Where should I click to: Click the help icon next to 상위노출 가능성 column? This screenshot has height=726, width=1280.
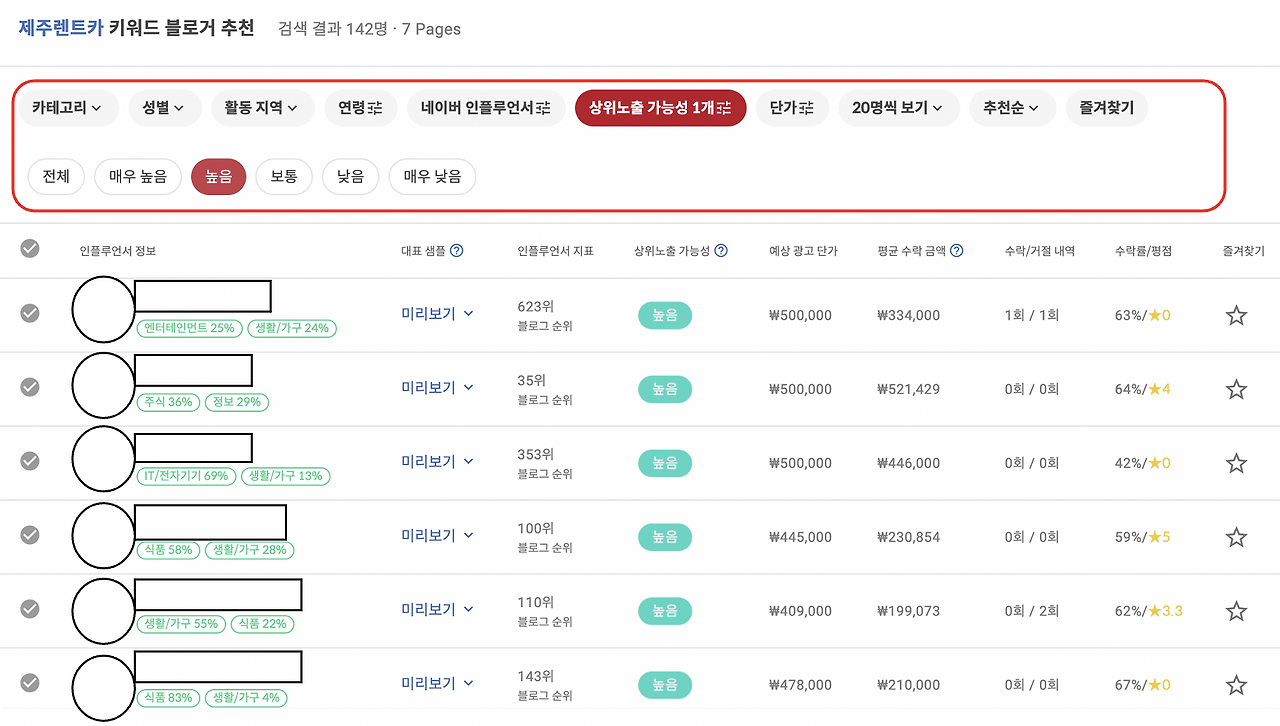[x=722, y=251]
